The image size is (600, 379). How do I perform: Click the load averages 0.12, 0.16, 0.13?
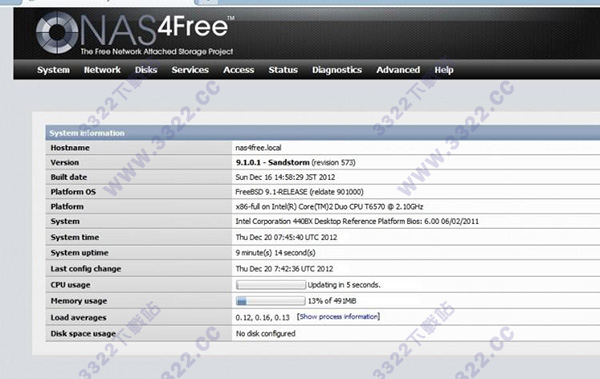(262, 317)
